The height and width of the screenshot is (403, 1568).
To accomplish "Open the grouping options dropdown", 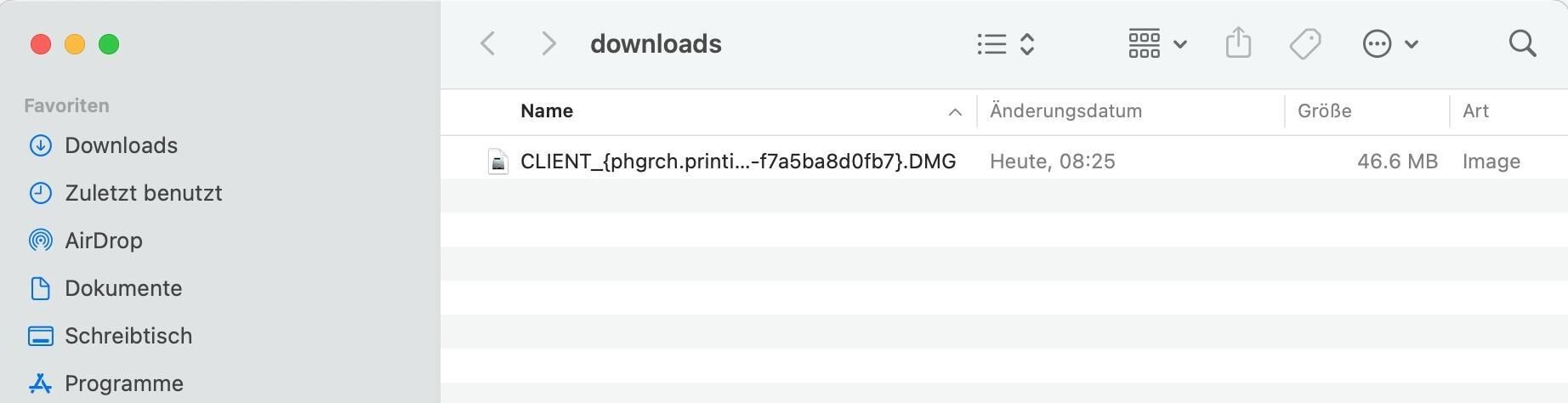I will click(1157, 43).
